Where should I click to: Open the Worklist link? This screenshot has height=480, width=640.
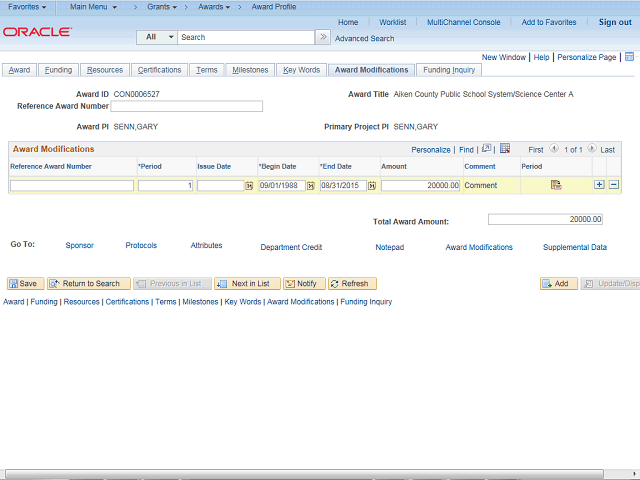(x=393, y=22)
